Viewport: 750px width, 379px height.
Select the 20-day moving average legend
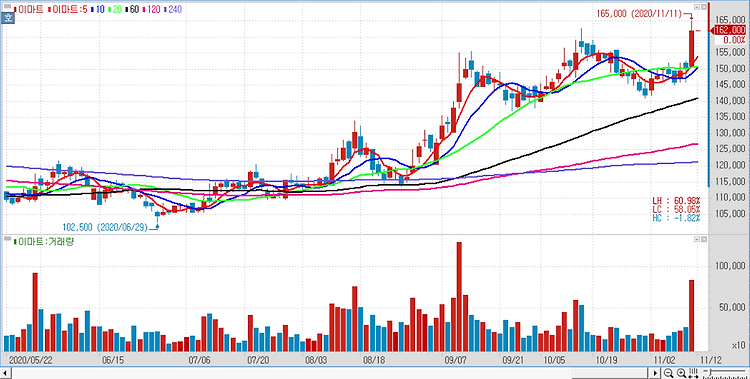click(115, 9)
